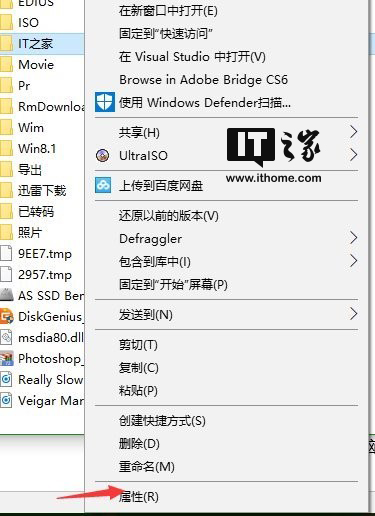Click the Pr folder icon

coord(6,86)
